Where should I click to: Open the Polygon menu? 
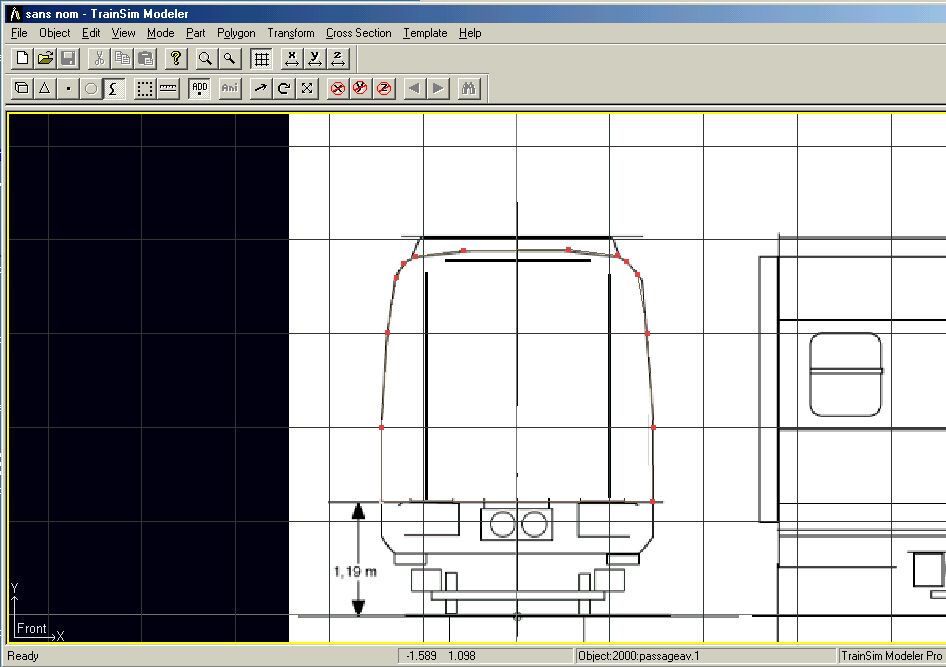236,33
